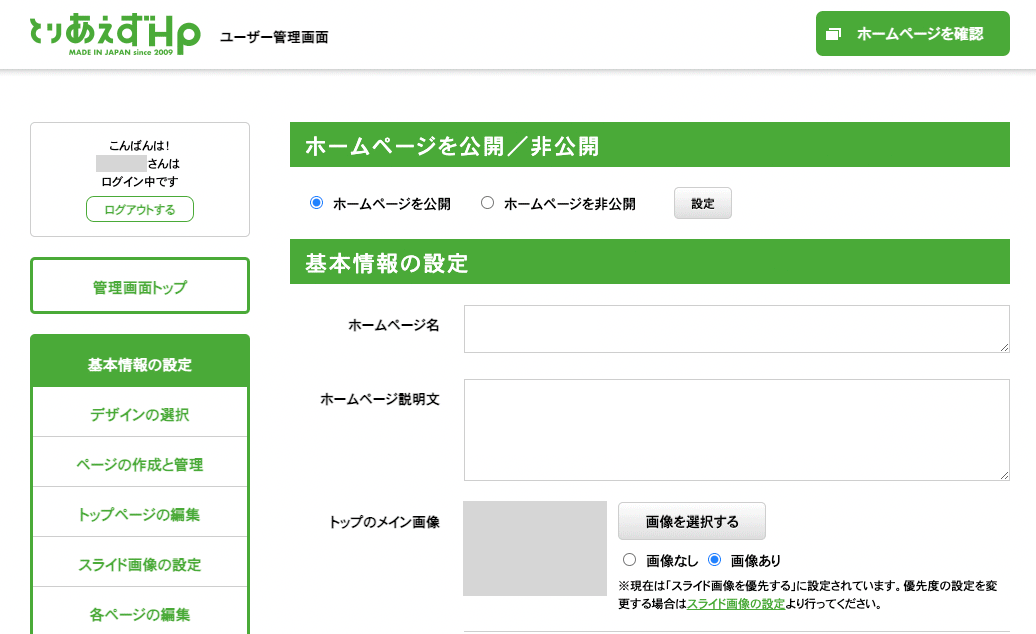The image size is (1036, 634).
Task: Select the 画像なし radio button
Action: [630, 560]
